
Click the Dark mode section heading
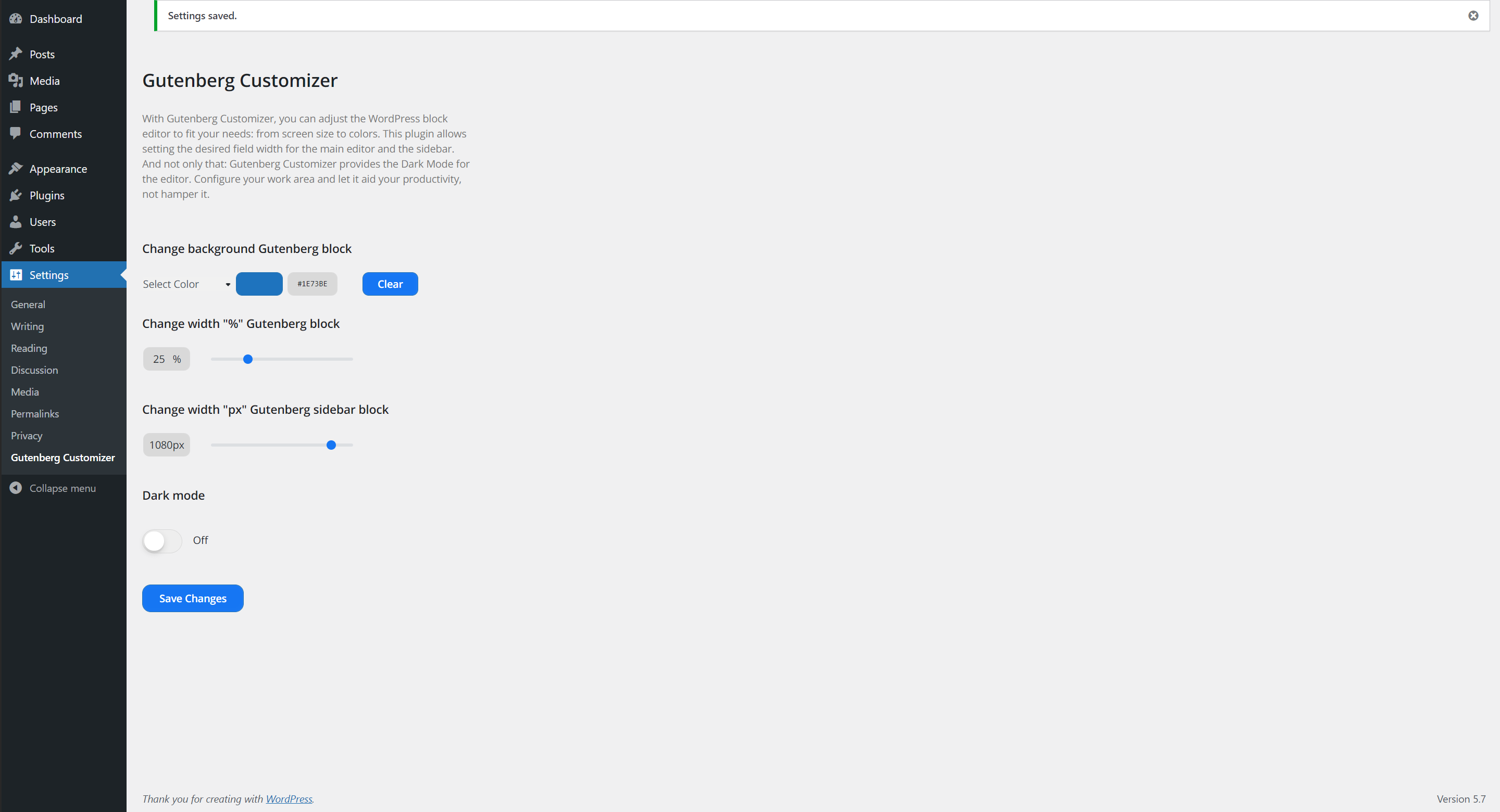click(173, 496)
